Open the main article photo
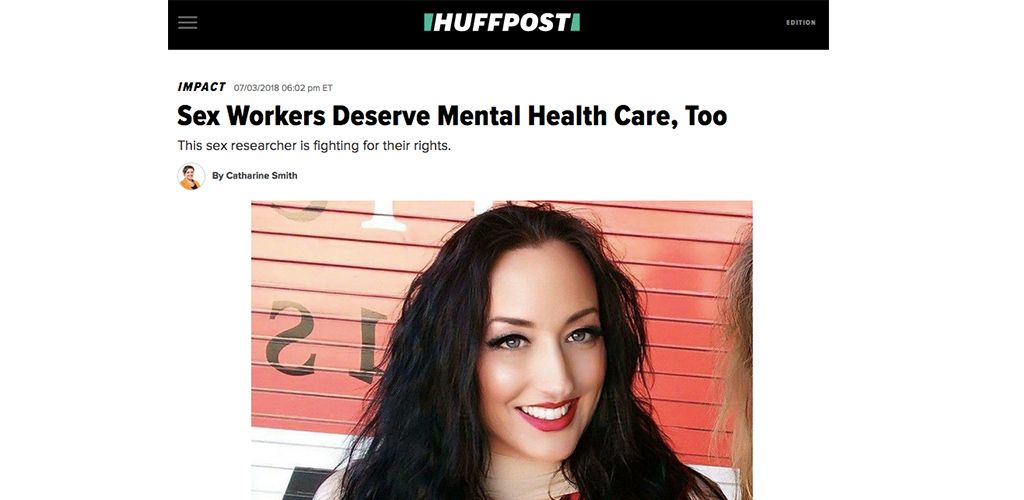The height and width of the screenshot is (500, 1024). pos(502,350)
